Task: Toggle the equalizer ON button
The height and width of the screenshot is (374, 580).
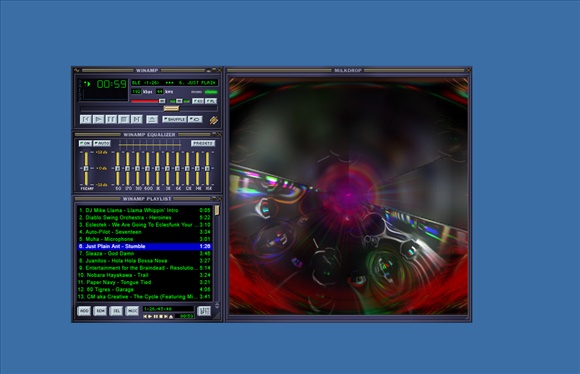Action: tap(85, 143)
